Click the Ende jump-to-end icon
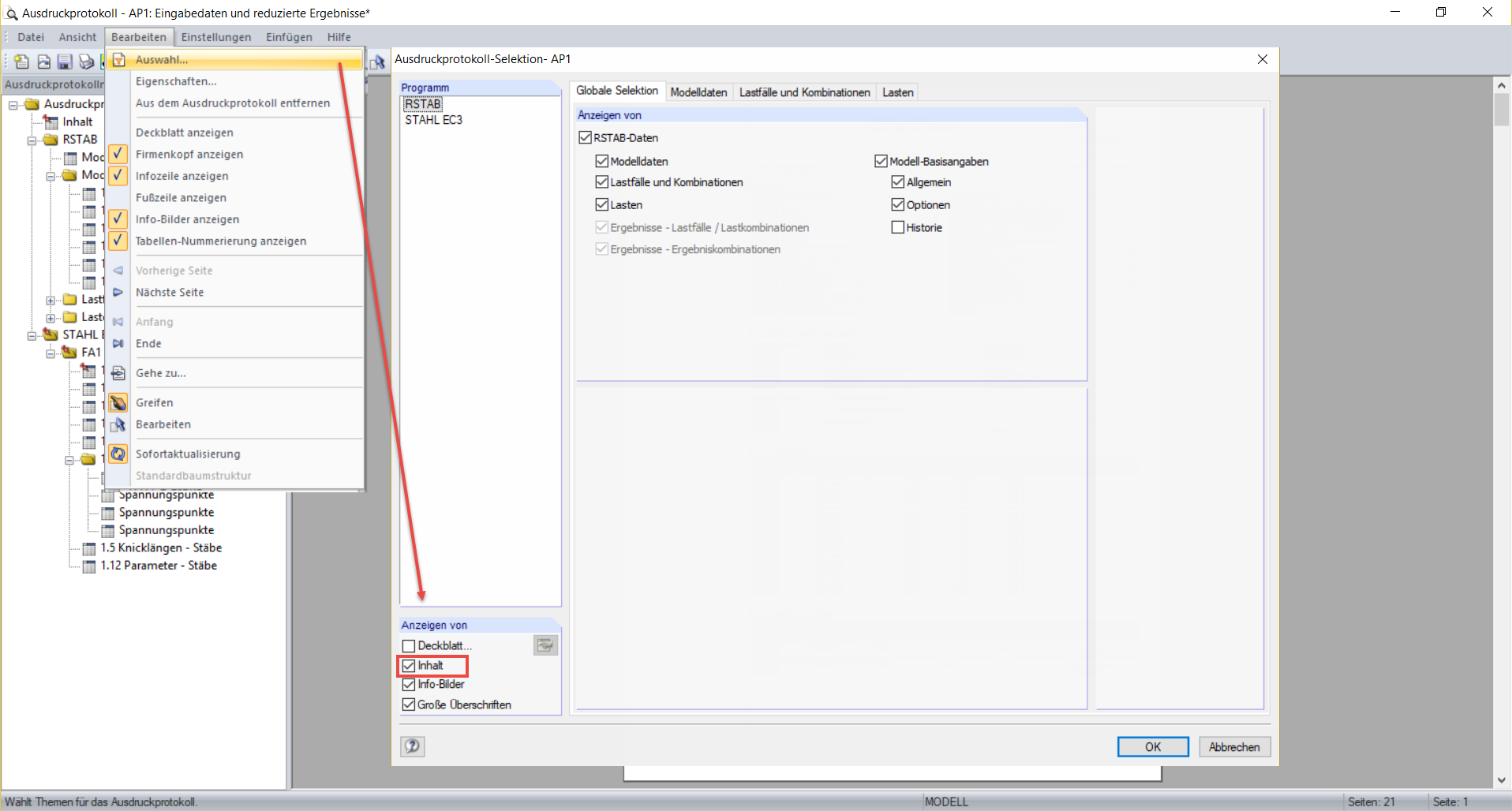Image resolution: width=1512 pixels, height=811 pixels. tap(118, 343)
